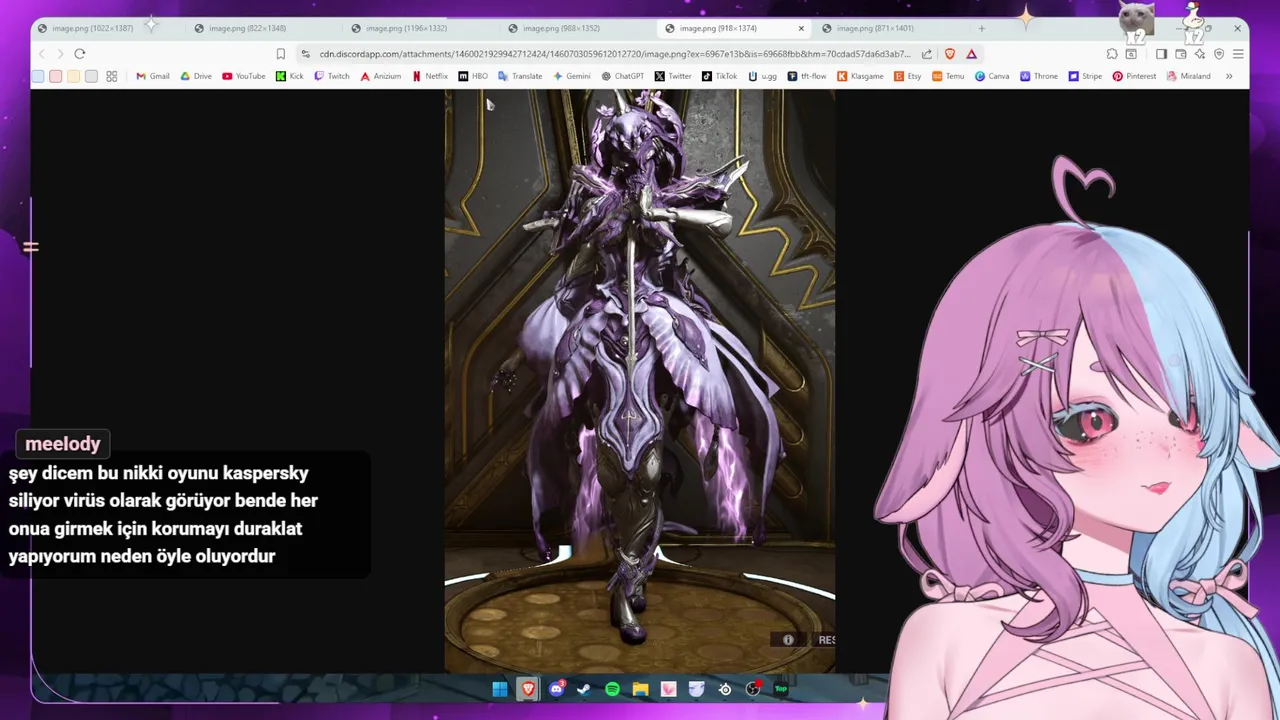
Task: Open Twitch bookmark
Action: tap(332, 76)
